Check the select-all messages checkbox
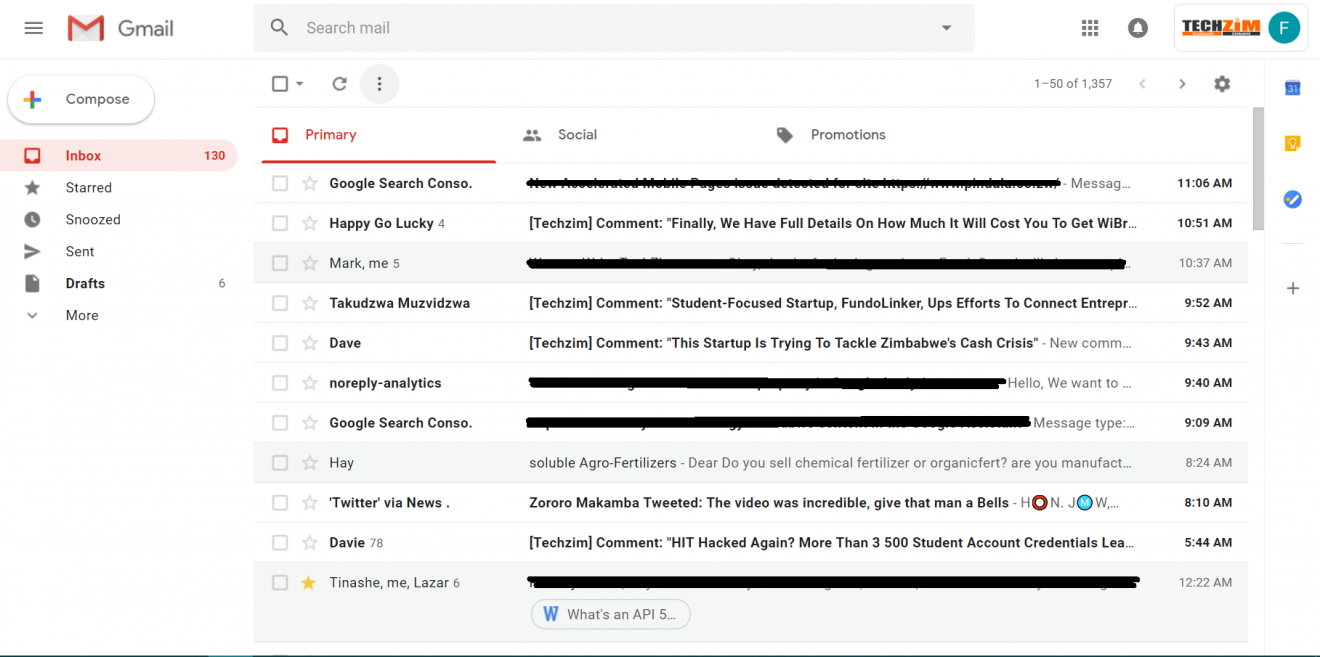 click(279, 83)
